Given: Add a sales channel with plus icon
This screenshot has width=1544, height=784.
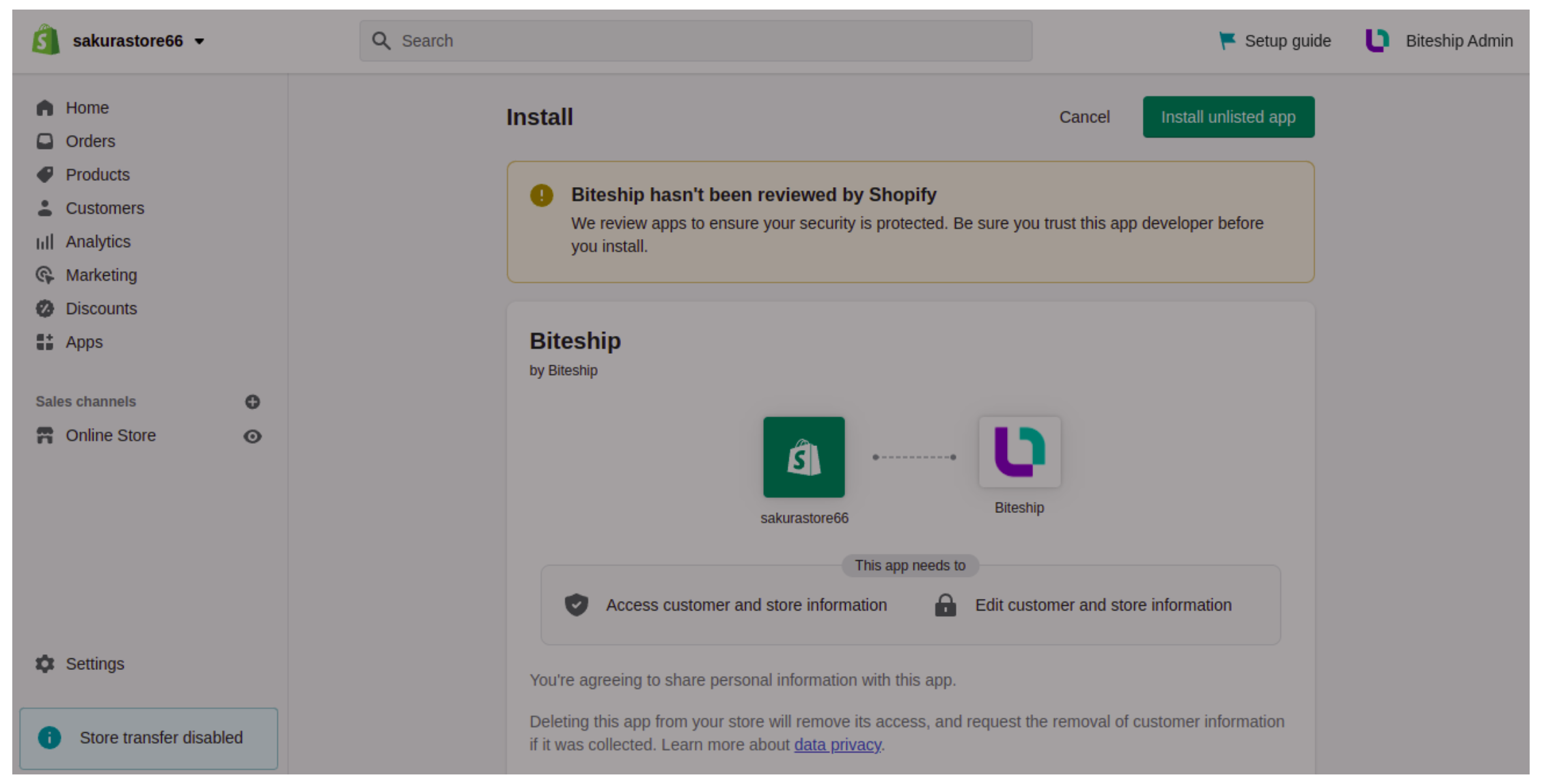Looking at the screenshot, I should pos(252,402).
